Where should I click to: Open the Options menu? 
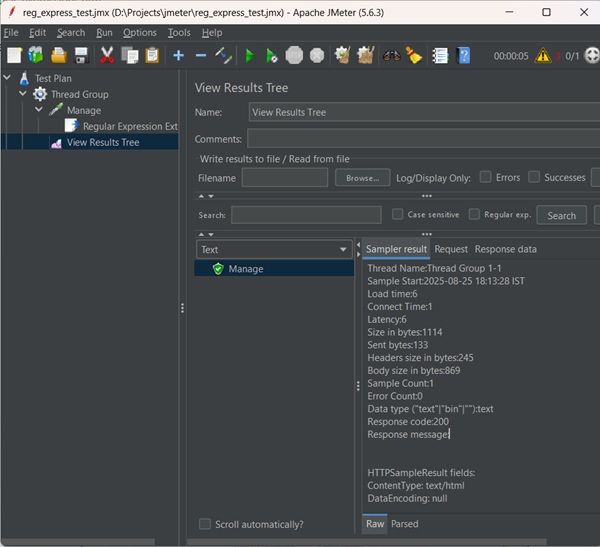point(140,33)
